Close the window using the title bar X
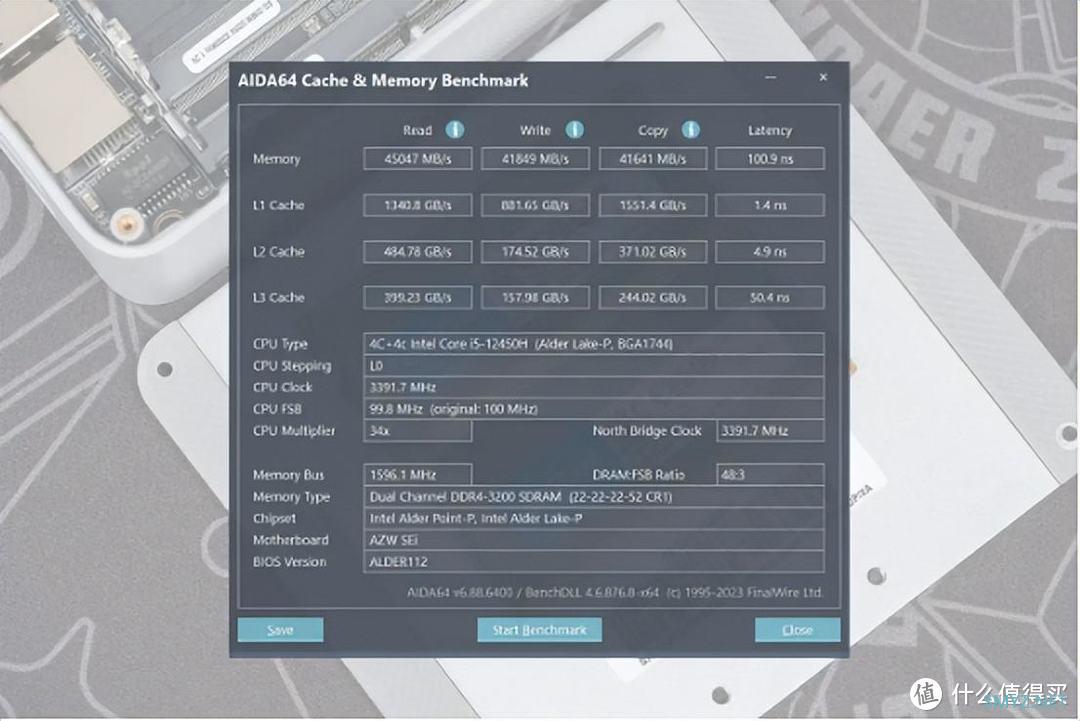The image size is (1080, 721). pyautogui.click(x=823, y=78)
